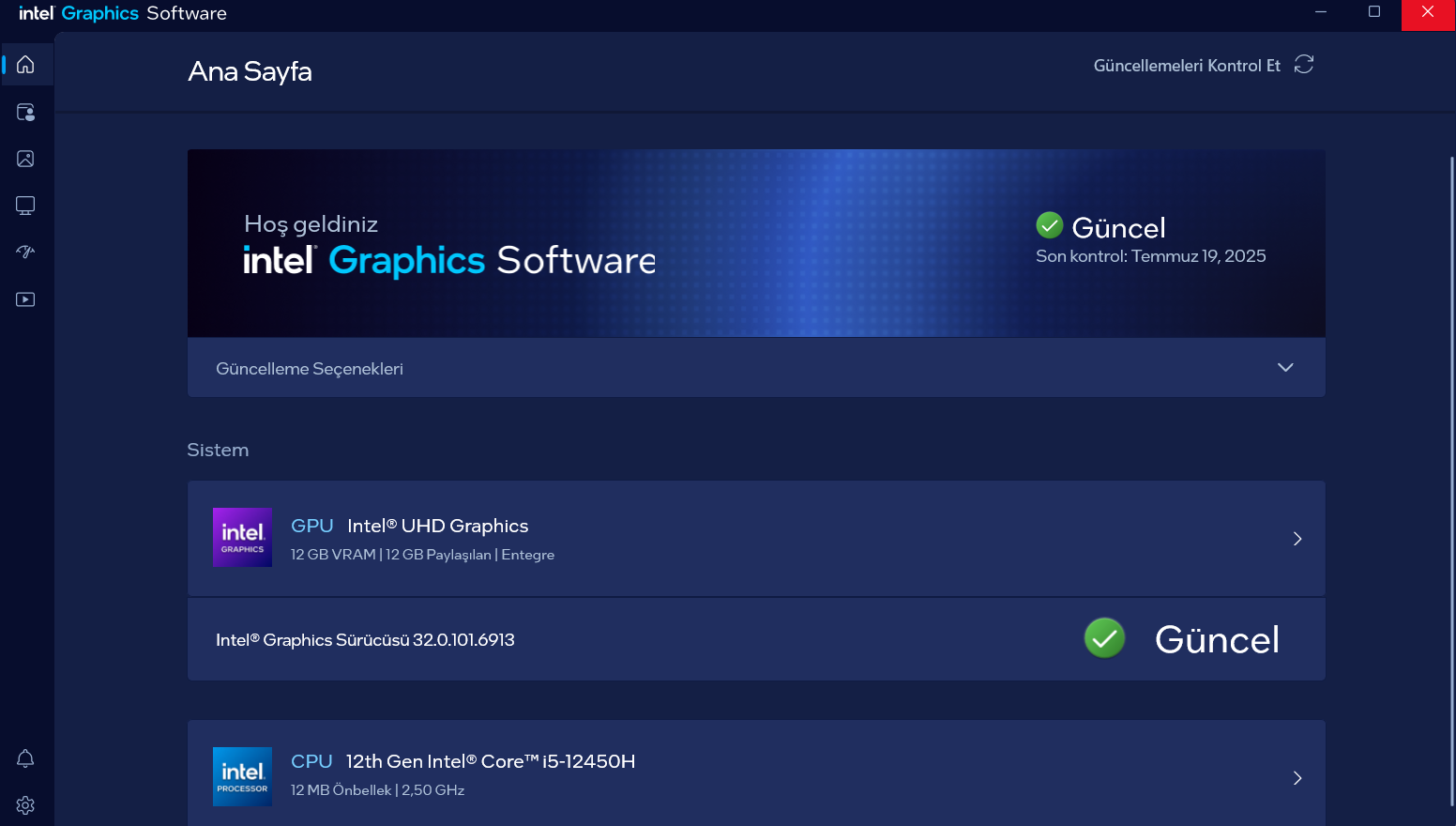This screenshot has height=826, width=1456.
Task: Click Güncellemeleri Kontrol Et
Action: tap(1187, 66)
